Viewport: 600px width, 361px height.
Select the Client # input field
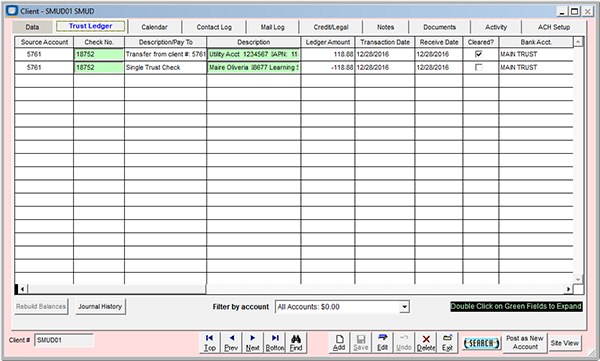(64, 340)
